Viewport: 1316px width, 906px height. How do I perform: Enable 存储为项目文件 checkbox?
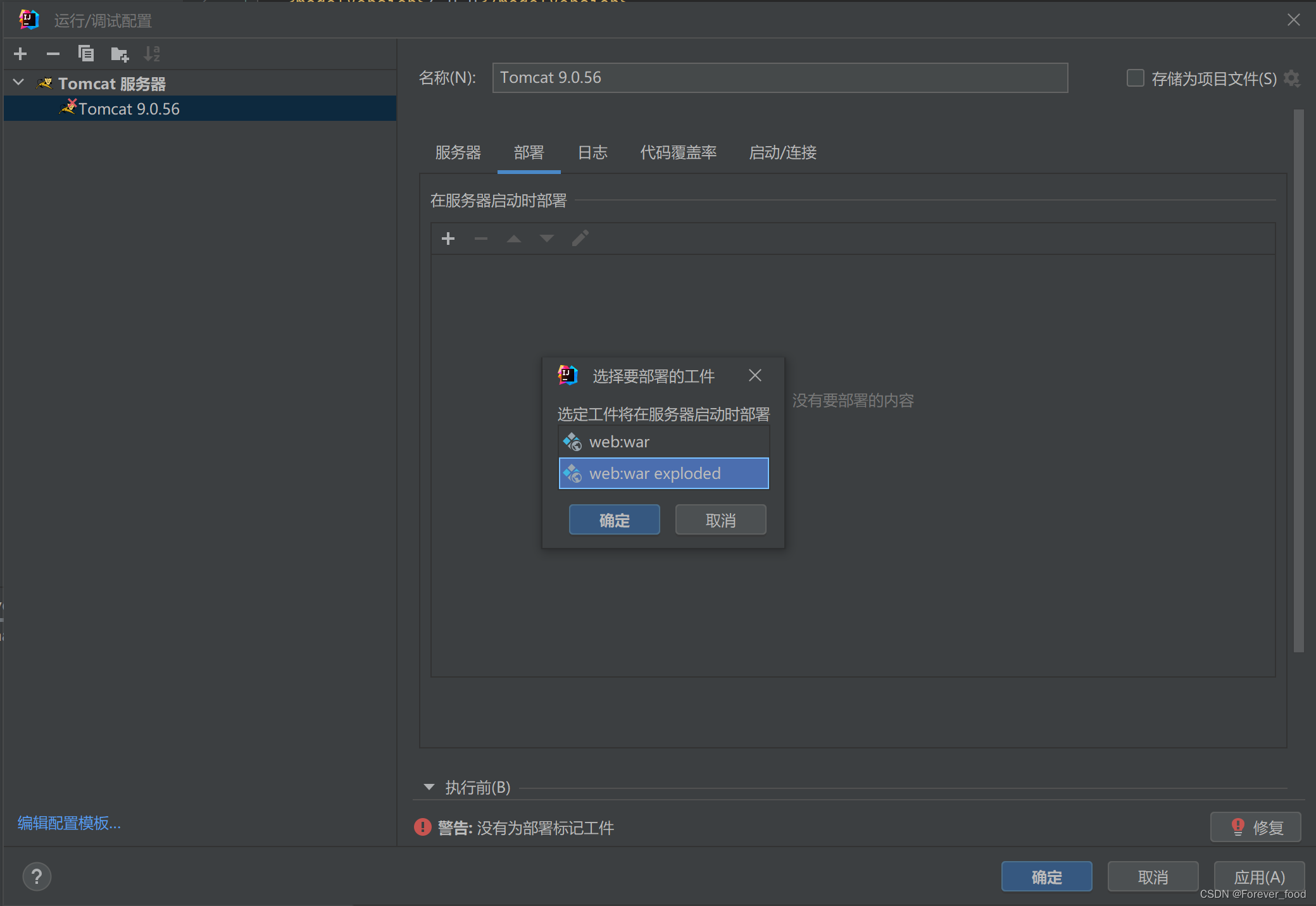[x=1135, y=78]
